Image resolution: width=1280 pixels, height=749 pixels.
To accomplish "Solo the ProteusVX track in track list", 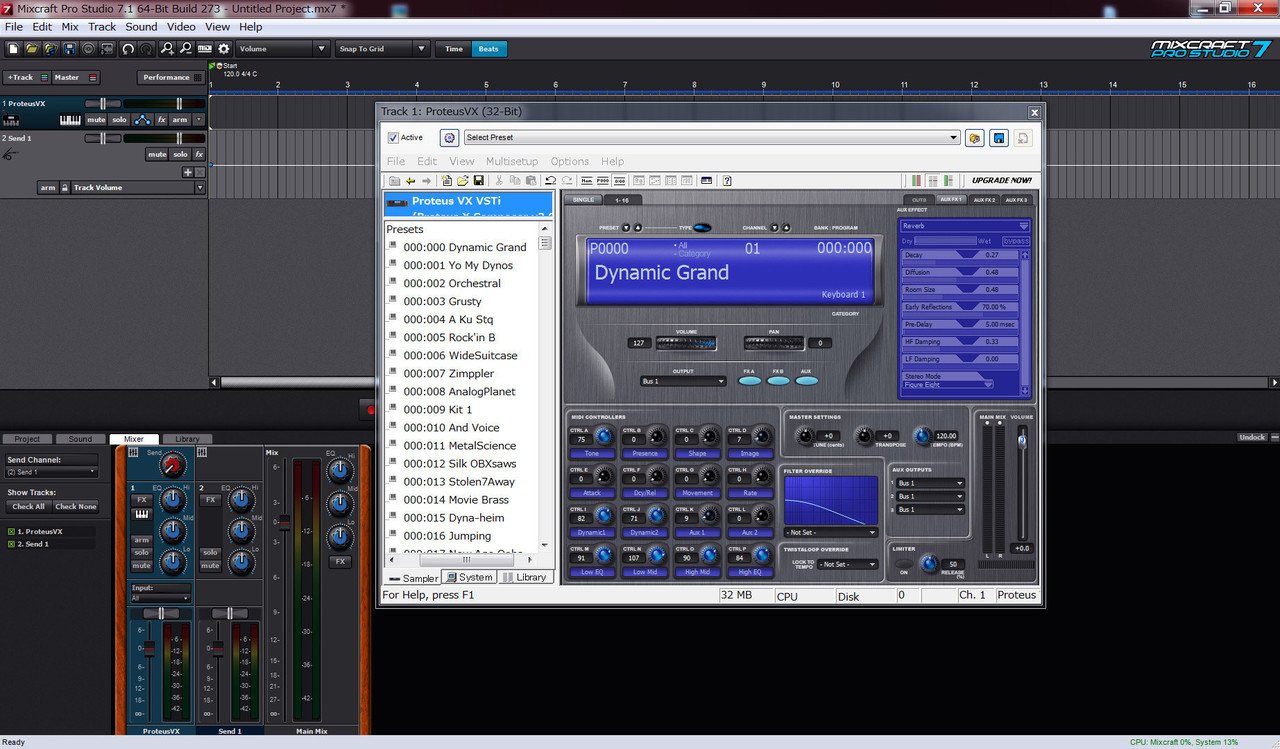I will point(120,120).
